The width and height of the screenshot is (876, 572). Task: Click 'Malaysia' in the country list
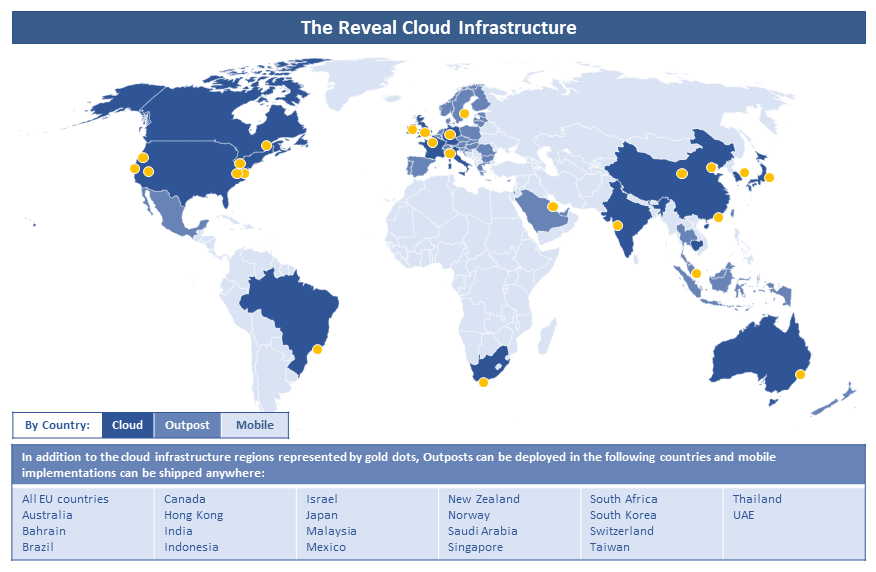point(331,531)
